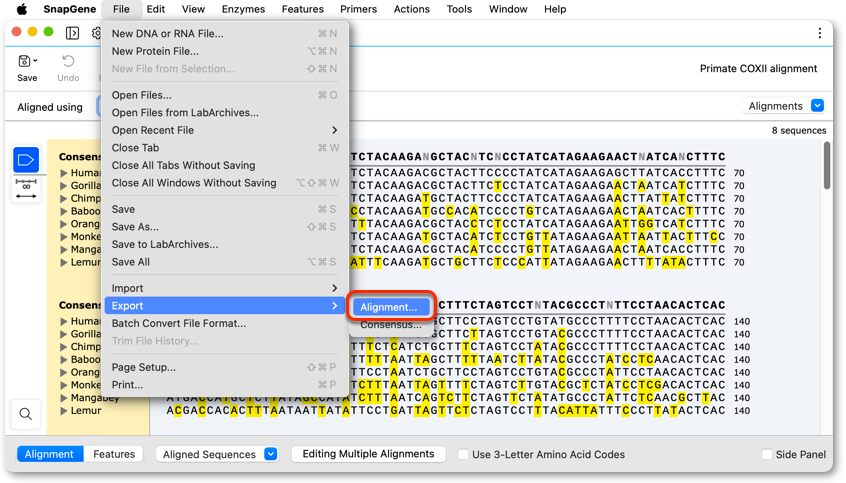Open the Actions menu
Image resolution: width=846 pixels, height=483 pixels.
point(412,9)
